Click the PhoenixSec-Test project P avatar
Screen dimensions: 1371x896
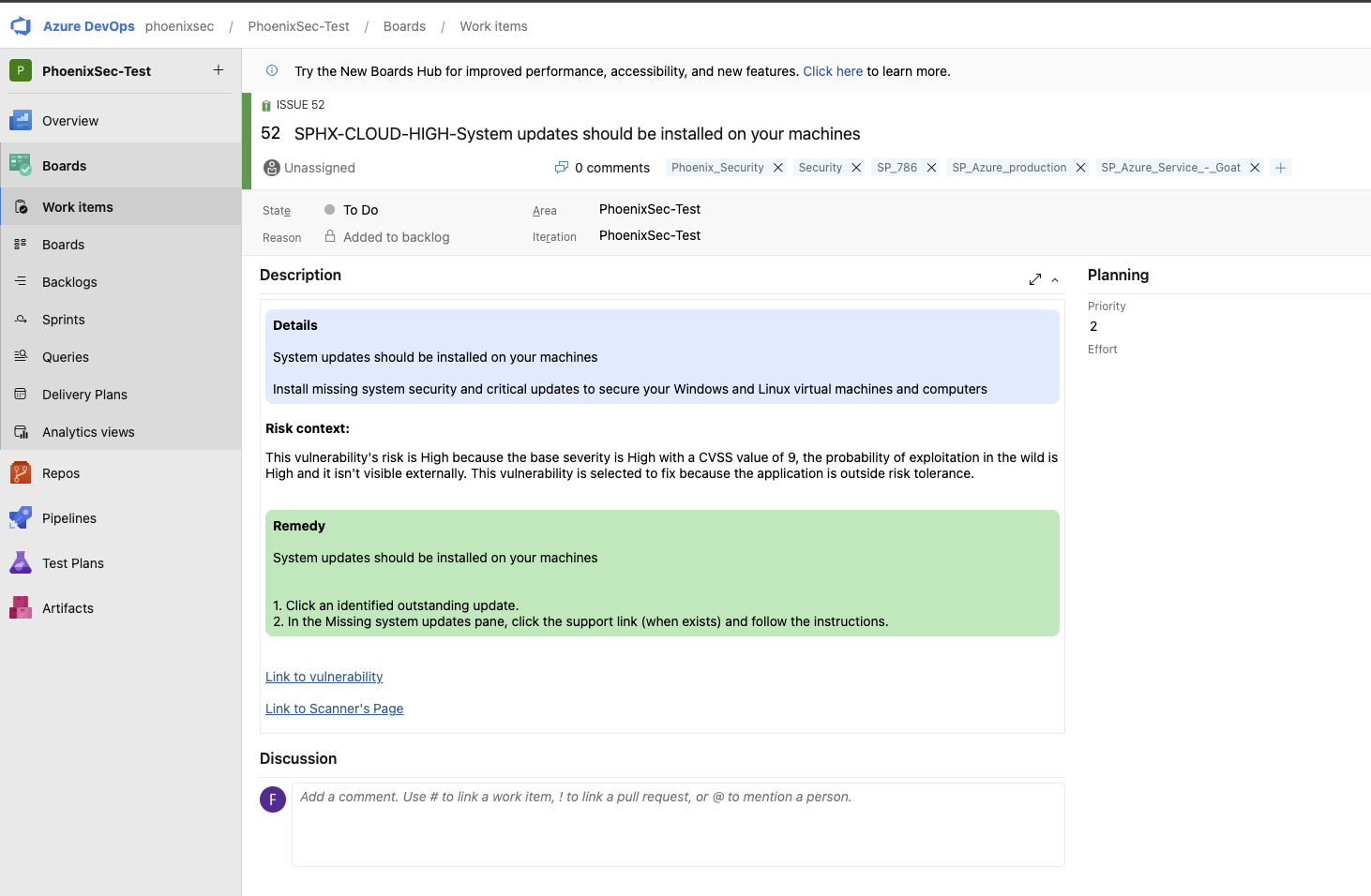pyautogui.click(x=21, y=70)
